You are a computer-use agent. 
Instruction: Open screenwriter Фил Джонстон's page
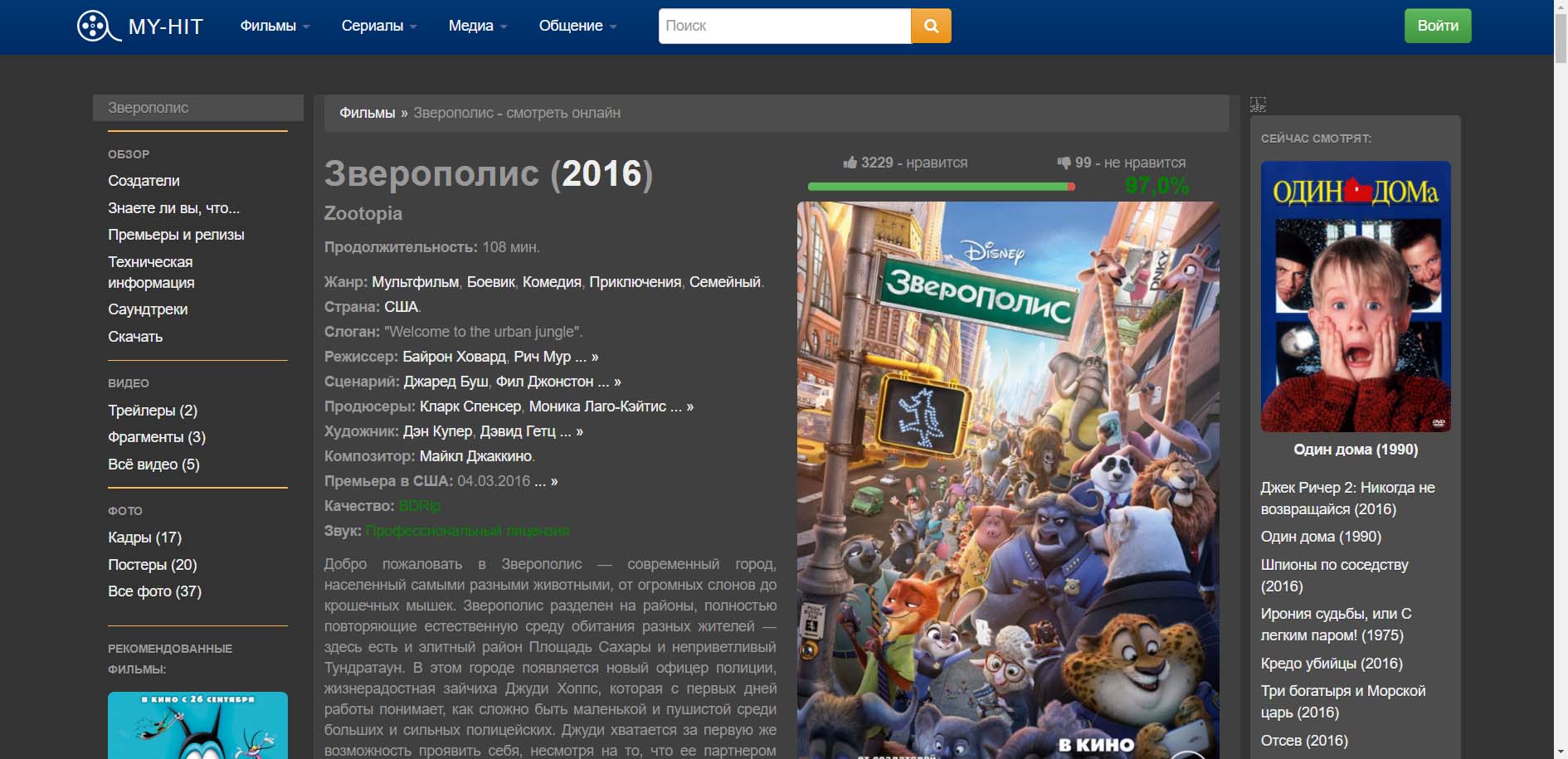click(544, 382)
